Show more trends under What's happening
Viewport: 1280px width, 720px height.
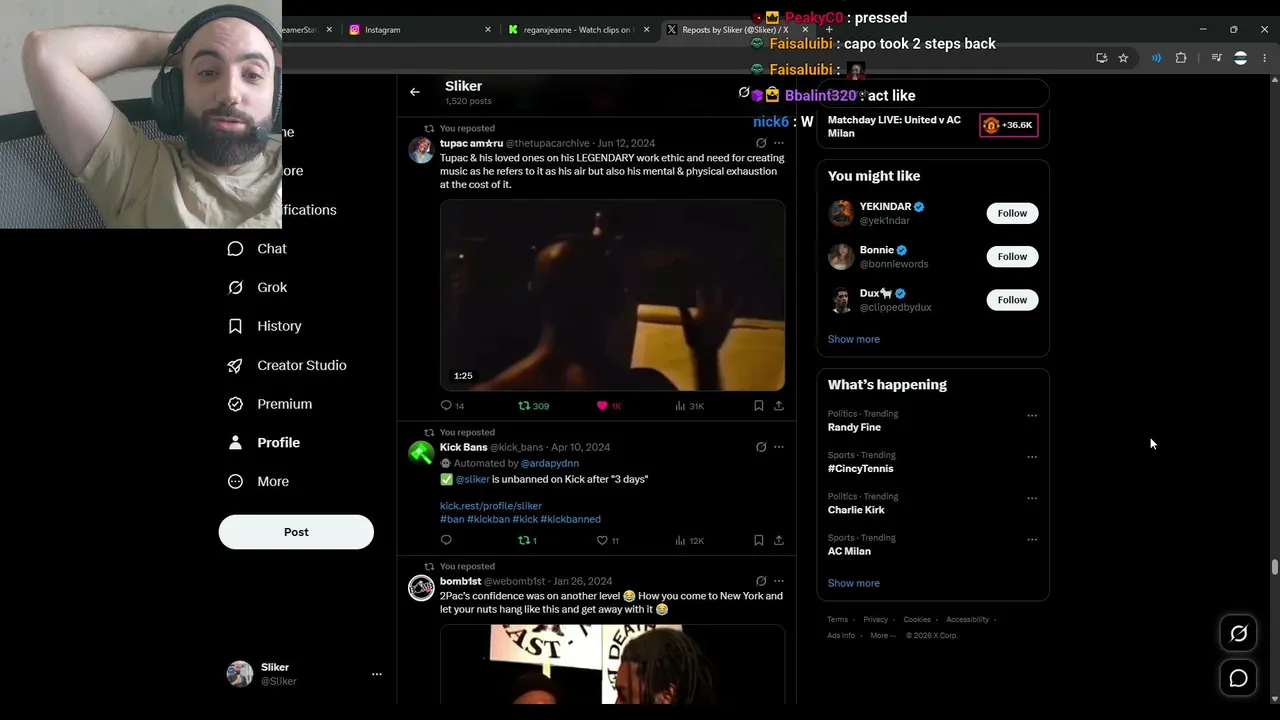pyautogui.click(x=854, y=583)
